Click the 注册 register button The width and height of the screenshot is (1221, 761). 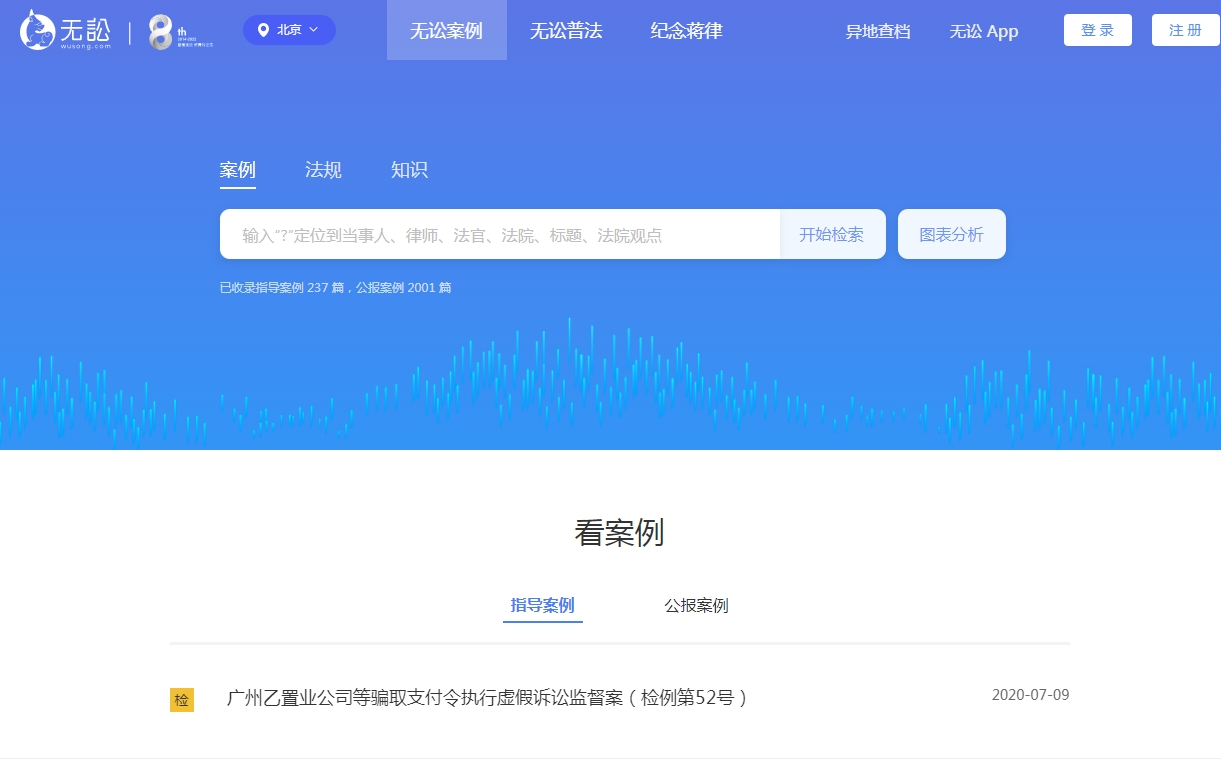(x=1185, y=30)
